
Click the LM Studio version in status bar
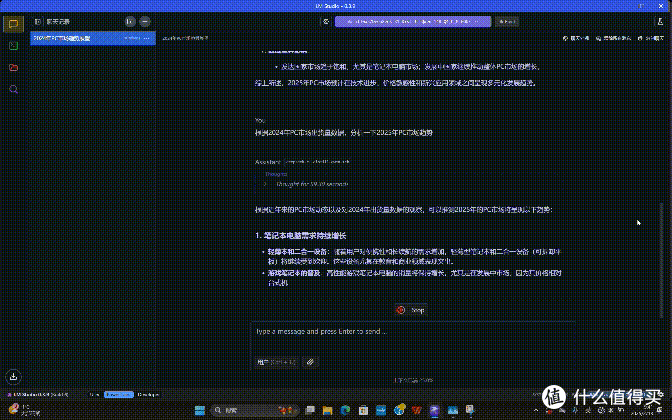coord(38,394)
